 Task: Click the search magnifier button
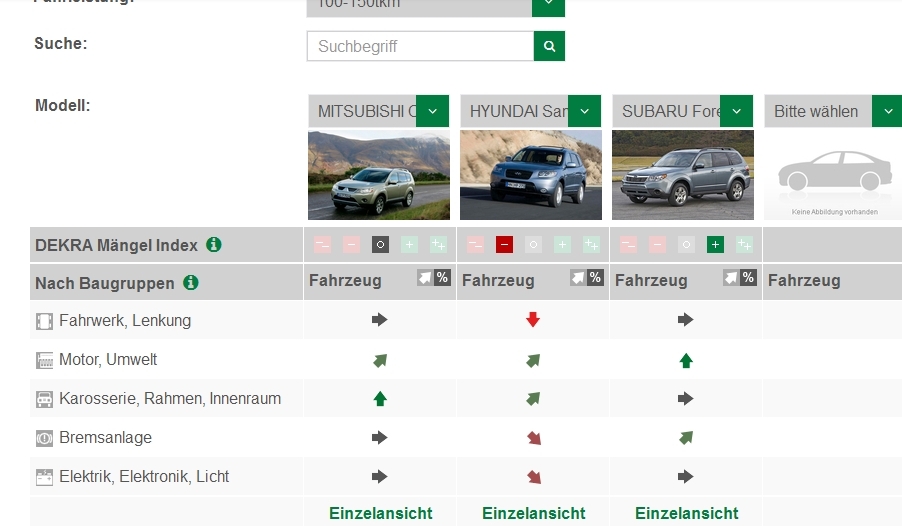tap(549, 46)
